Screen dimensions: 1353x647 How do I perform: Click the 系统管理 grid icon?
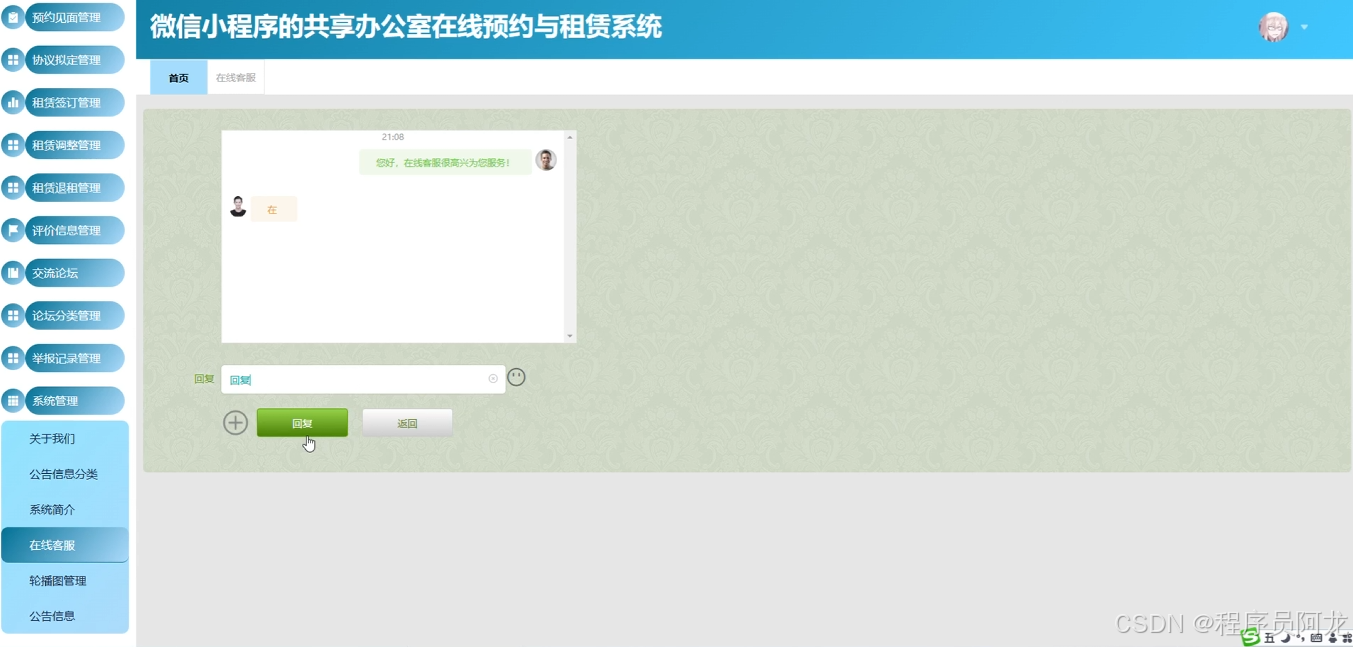tap(13, 401)
